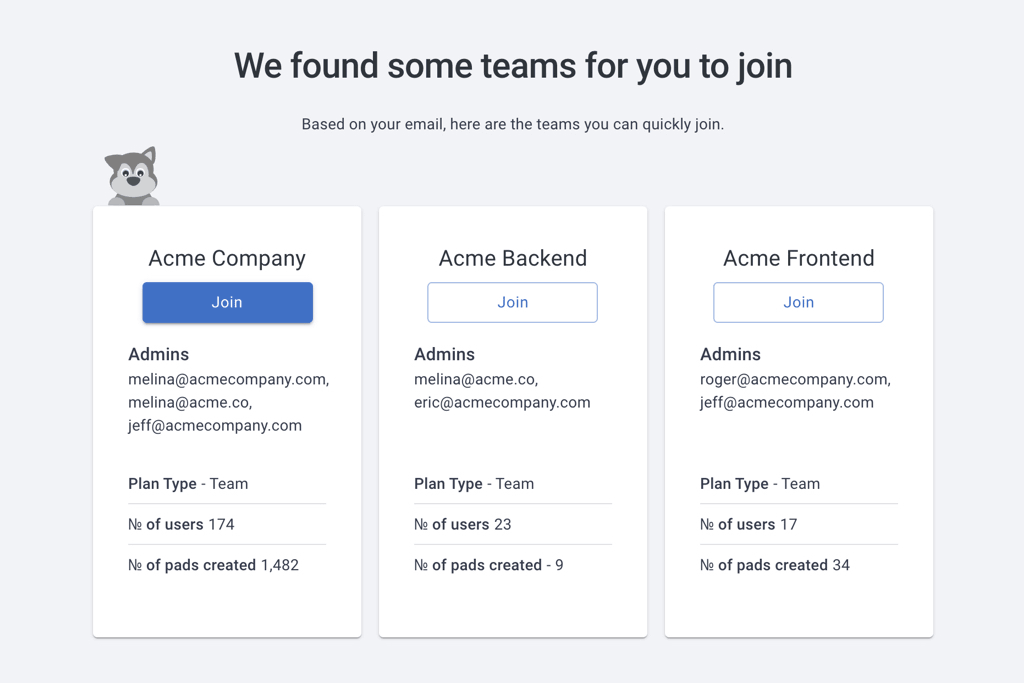Click the Admins label in Acme Company card

coord(158,354)
